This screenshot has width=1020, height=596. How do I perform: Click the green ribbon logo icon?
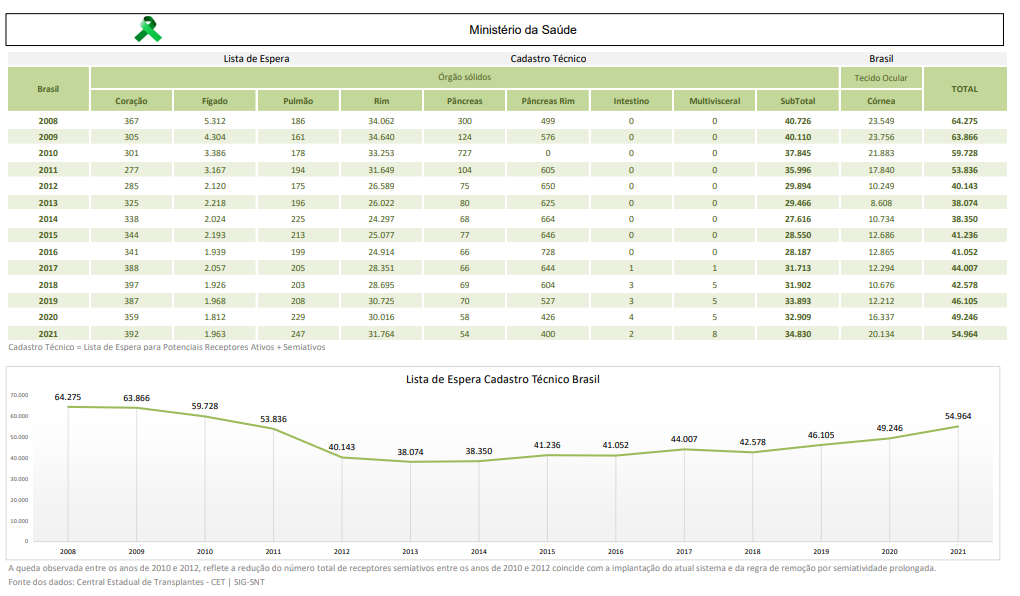click(x=148, y=30)
